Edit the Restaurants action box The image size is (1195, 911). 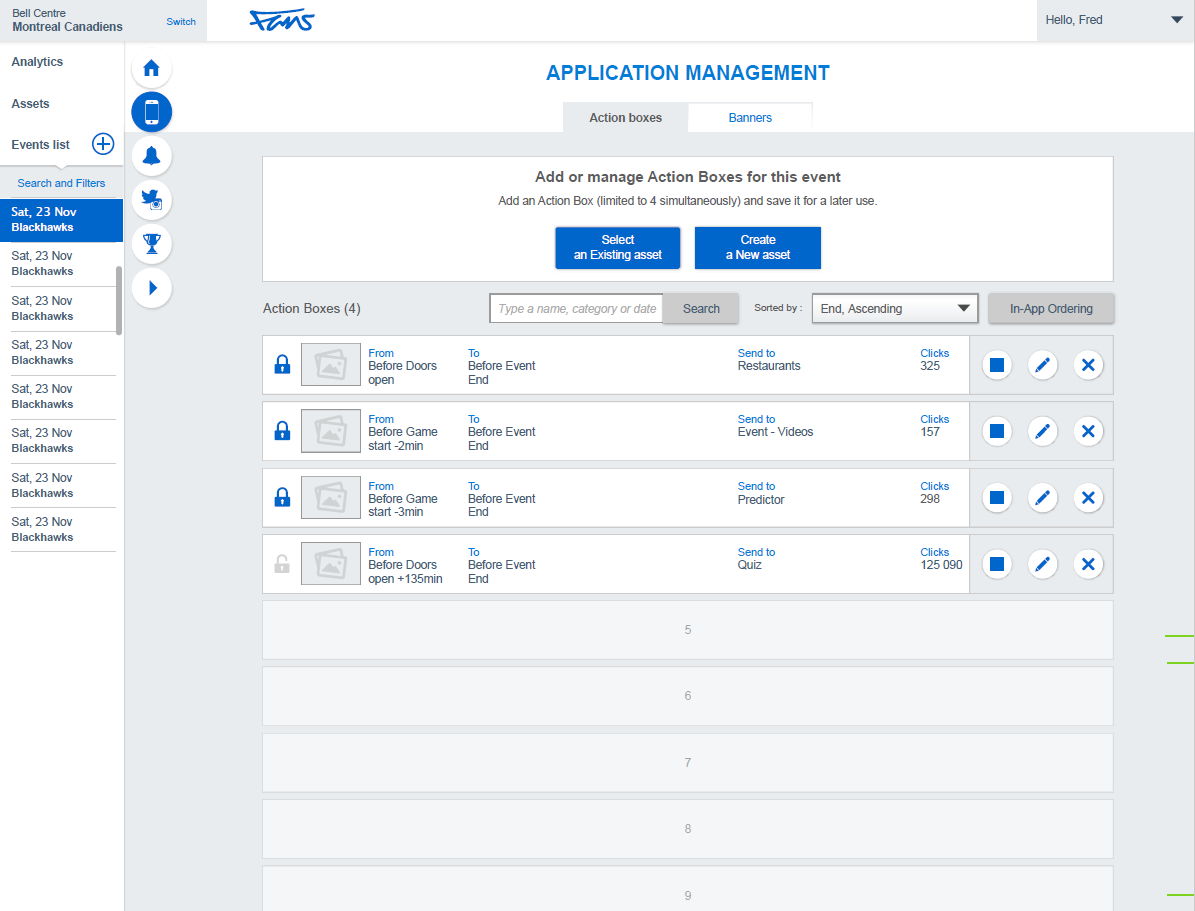tap(1043, 365)
